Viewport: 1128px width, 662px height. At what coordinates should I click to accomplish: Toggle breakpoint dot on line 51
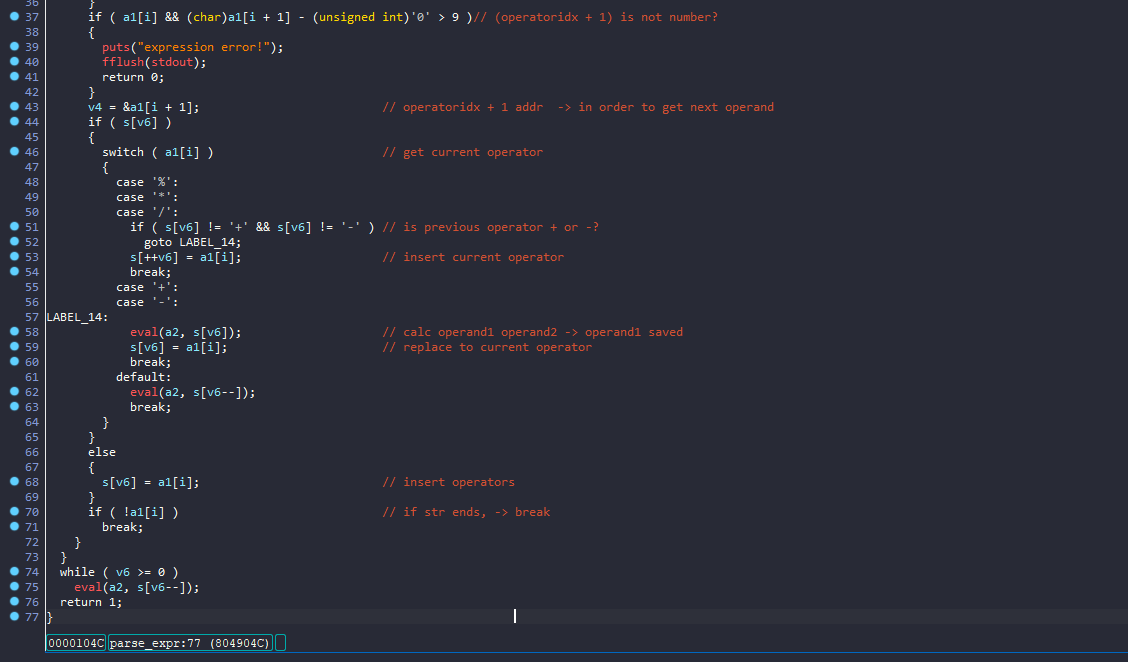(x=14, y=226)
